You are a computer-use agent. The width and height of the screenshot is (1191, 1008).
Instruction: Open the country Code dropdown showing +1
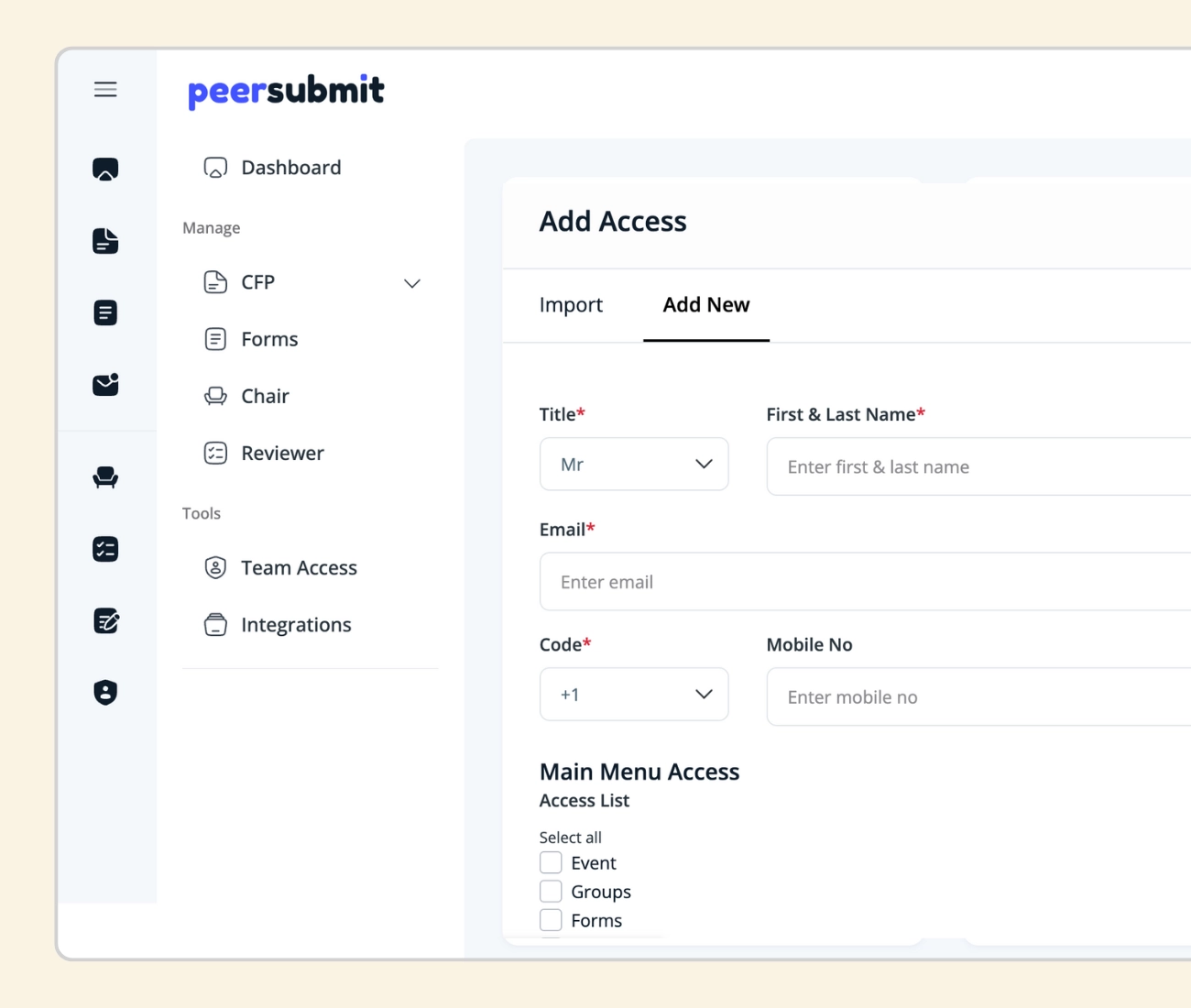point(634,694)
